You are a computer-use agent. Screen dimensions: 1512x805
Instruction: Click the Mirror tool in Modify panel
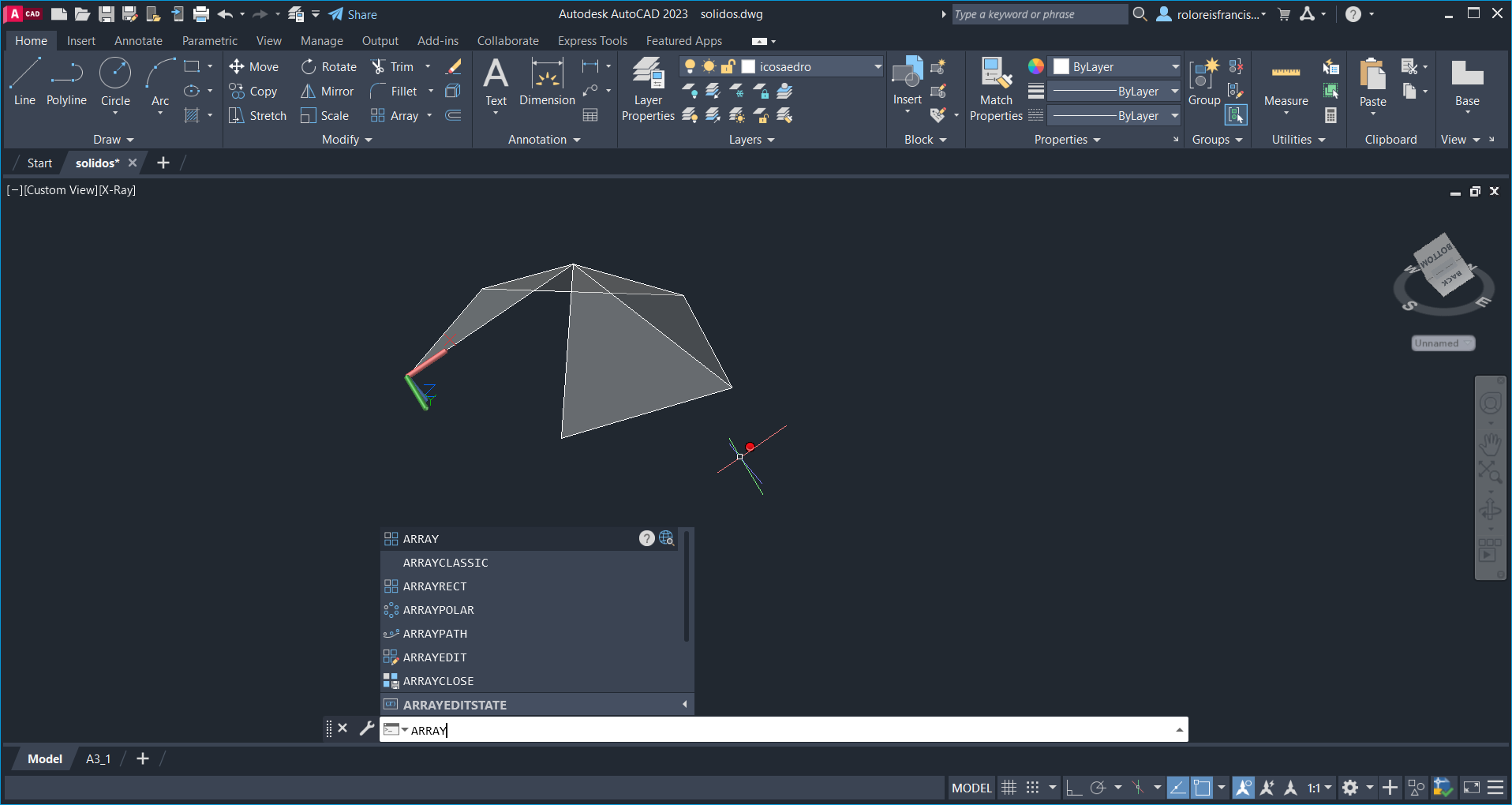click(327, 92)
